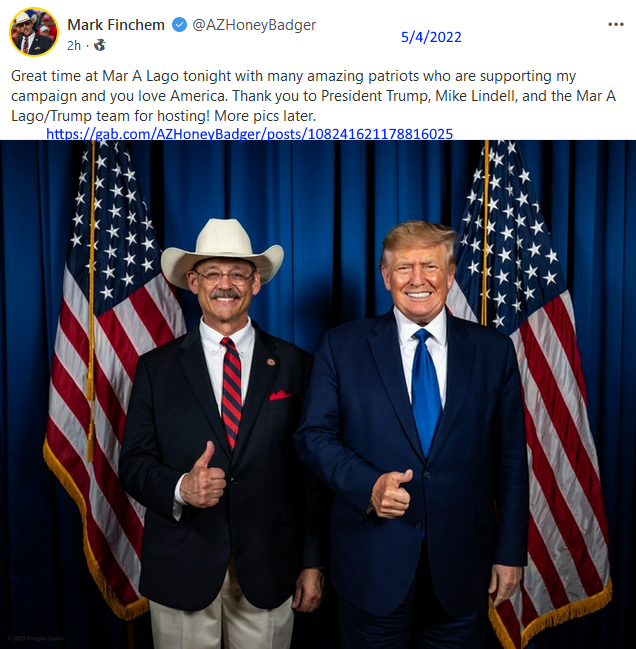Screen dimensions: 636x649
Task: Click the 2h post timestamp
Action: pyautogui.click(x=74, y=45)
